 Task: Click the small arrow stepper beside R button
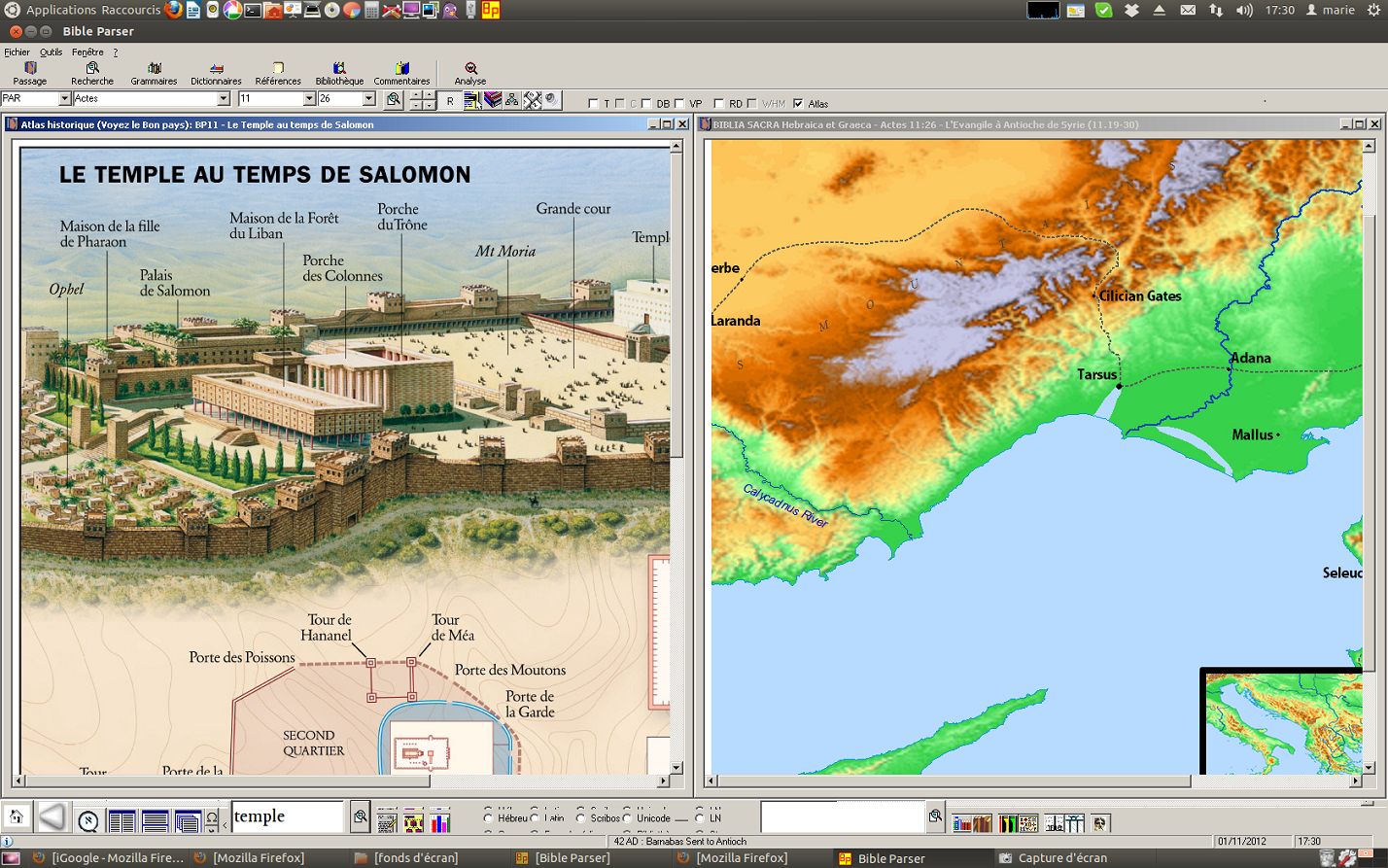423,100
